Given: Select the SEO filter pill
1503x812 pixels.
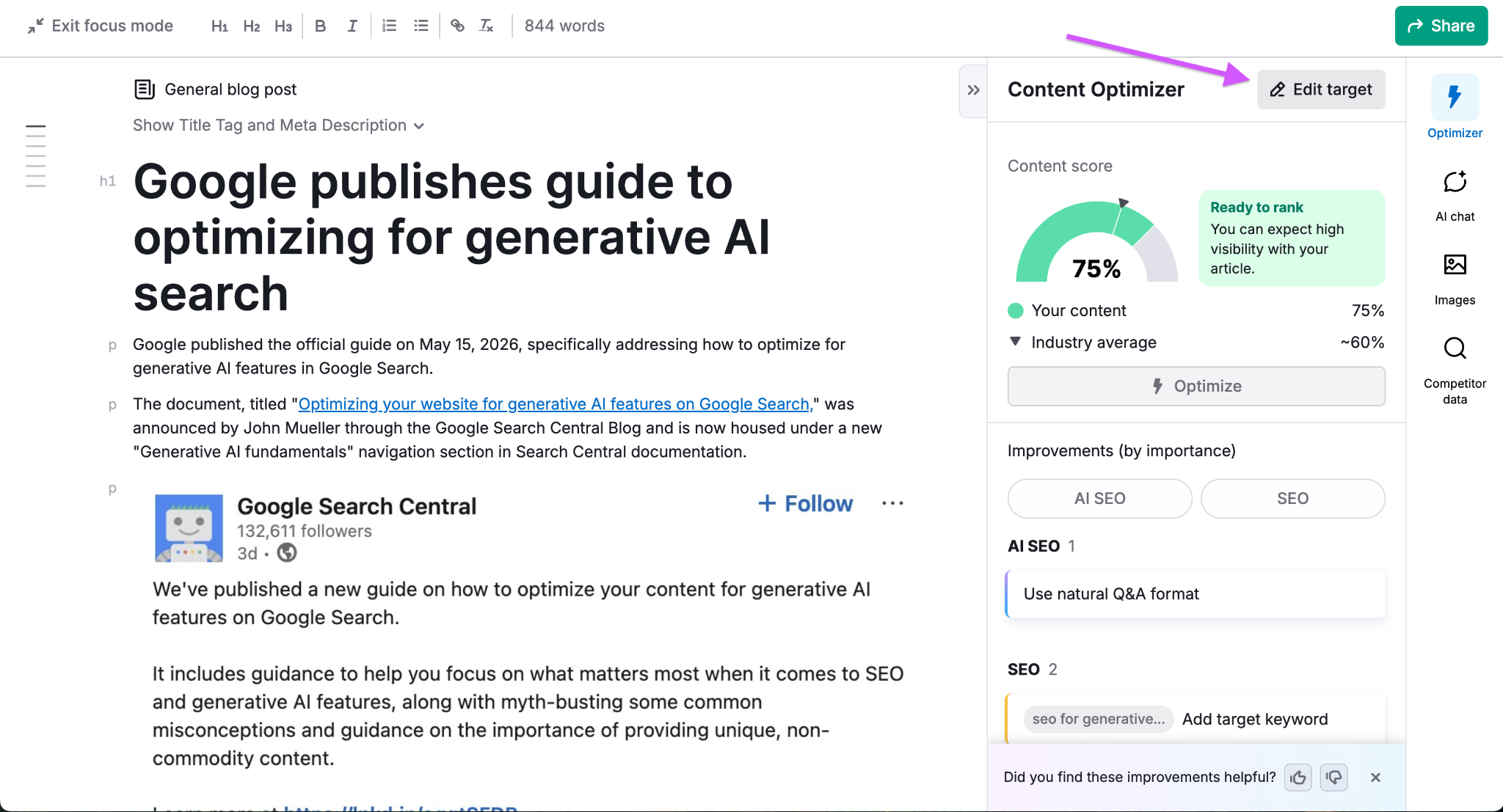Looking at the screenshot, I should 1292,499.
